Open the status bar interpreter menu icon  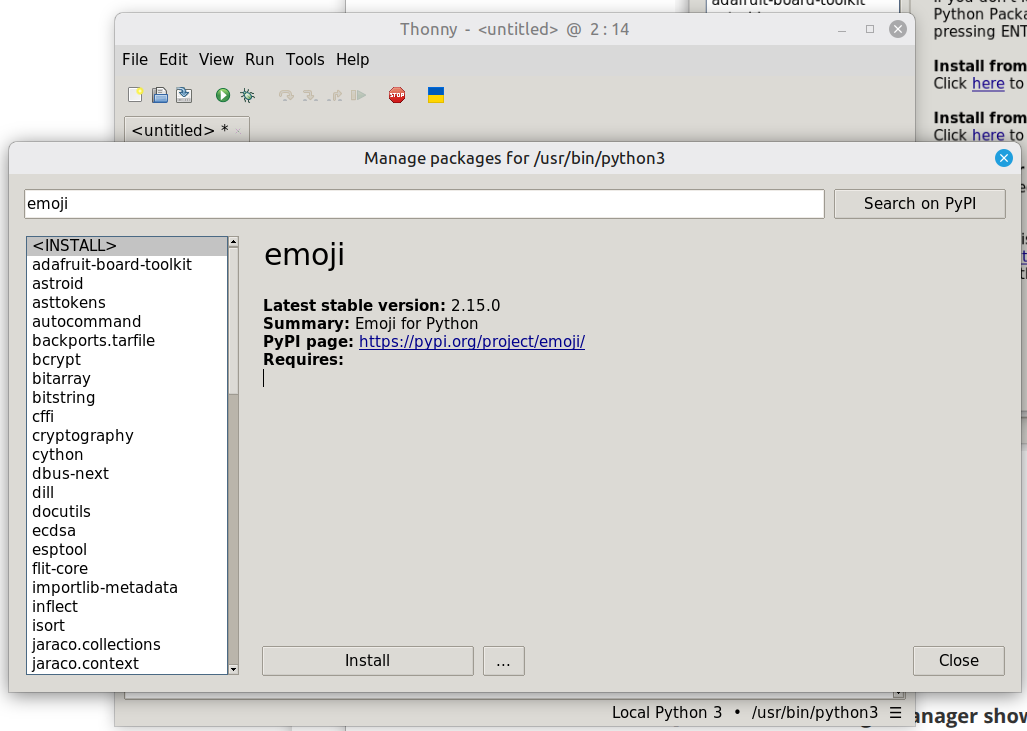[x=896, y=713]
